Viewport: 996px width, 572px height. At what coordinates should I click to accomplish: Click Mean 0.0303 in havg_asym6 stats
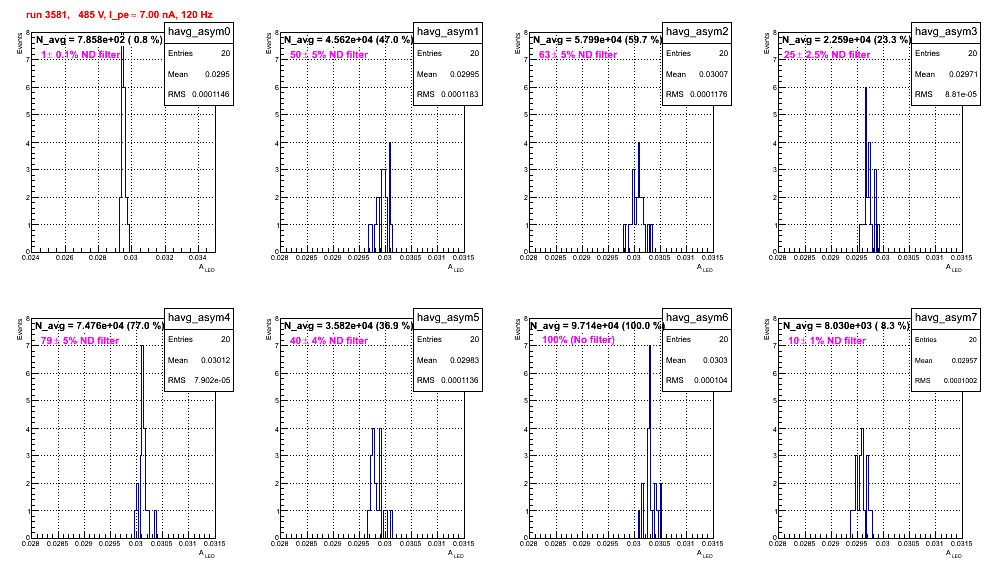pyautogui.click(x=697, y=360)
